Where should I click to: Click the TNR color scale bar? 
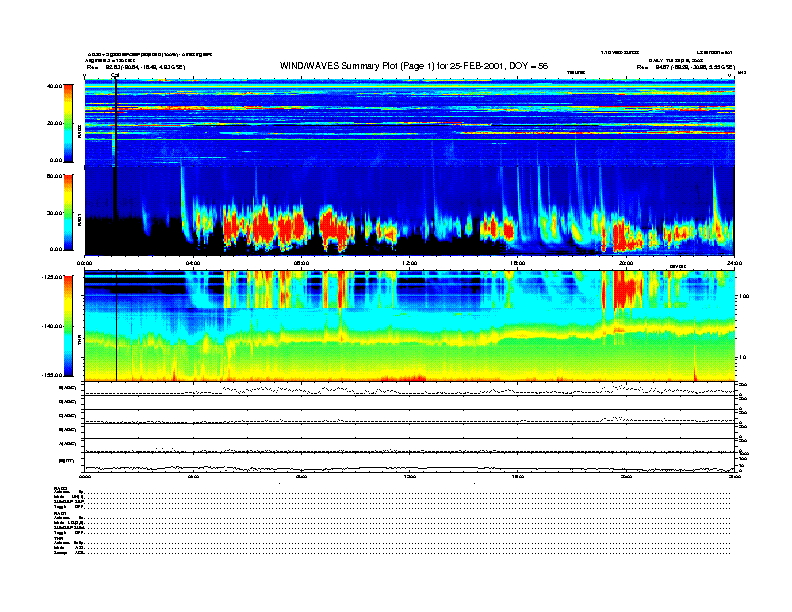pos(68,326)
